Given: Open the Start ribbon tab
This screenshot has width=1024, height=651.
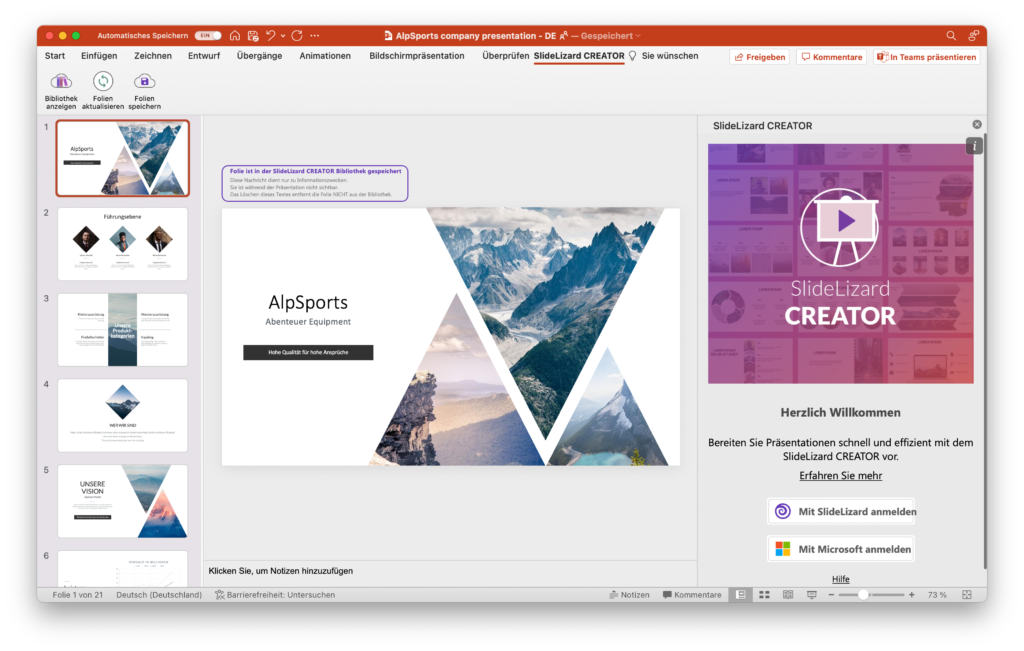Looking at the screenshot, I should (x=55, y=56).
